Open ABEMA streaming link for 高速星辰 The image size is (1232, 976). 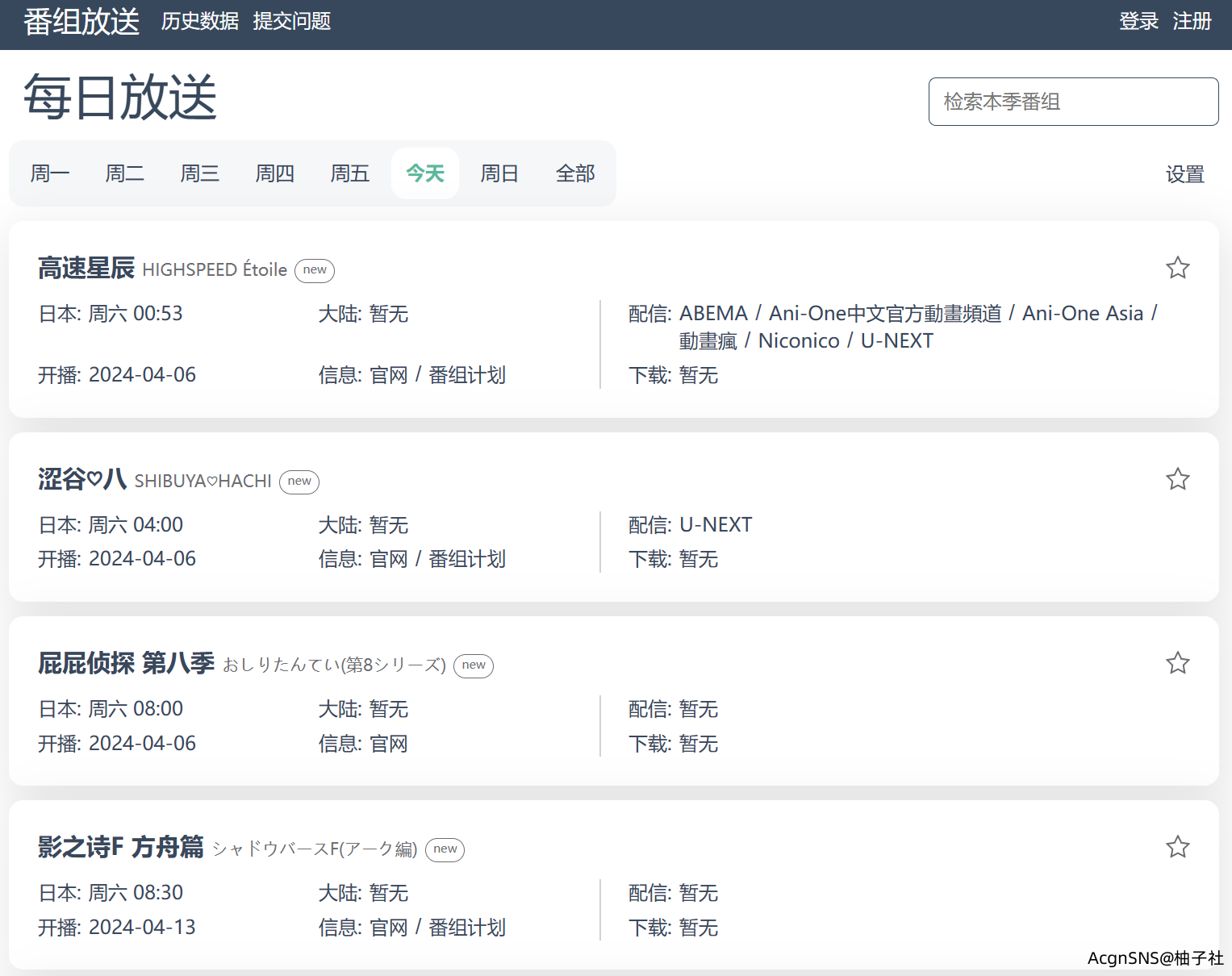pos(713,314)
